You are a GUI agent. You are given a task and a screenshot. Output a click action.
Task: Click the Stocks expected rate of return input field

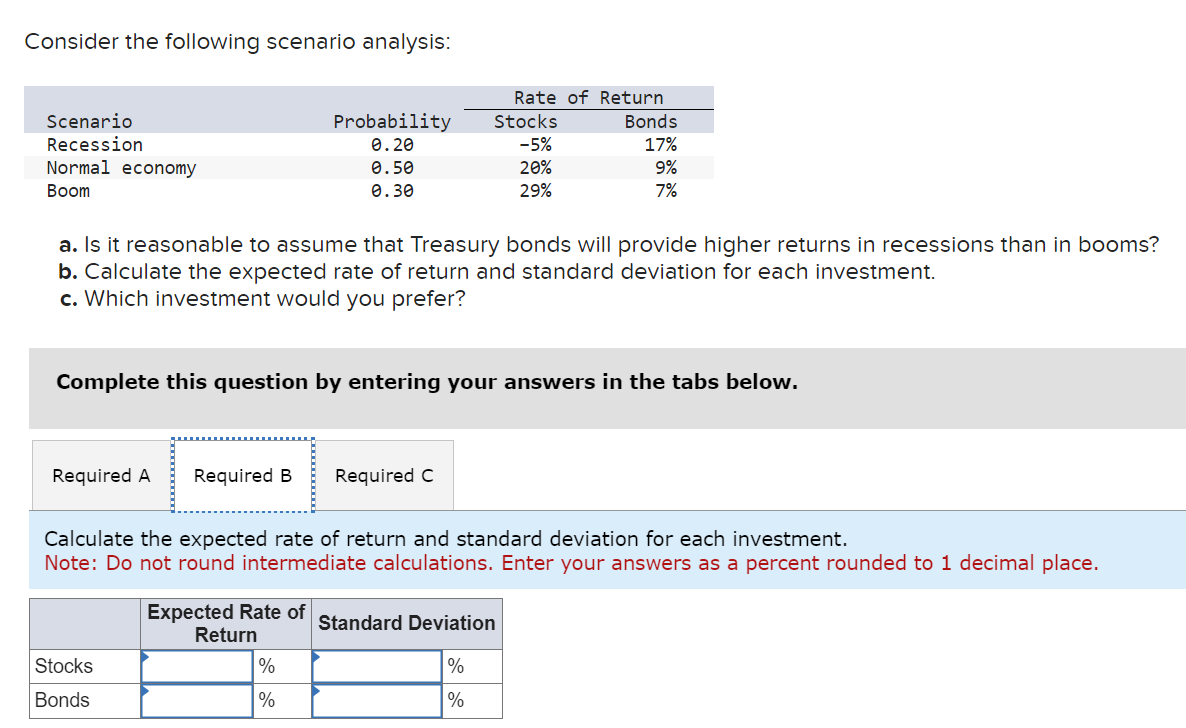[x=196, y=665]
